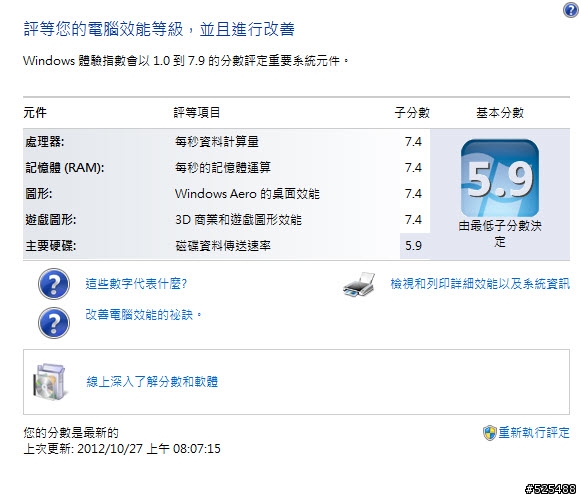This screenshot has height=497, width=581.
Task: Click the page title 評等您的電腦效能等級
Action: click(x=159, y=29)
